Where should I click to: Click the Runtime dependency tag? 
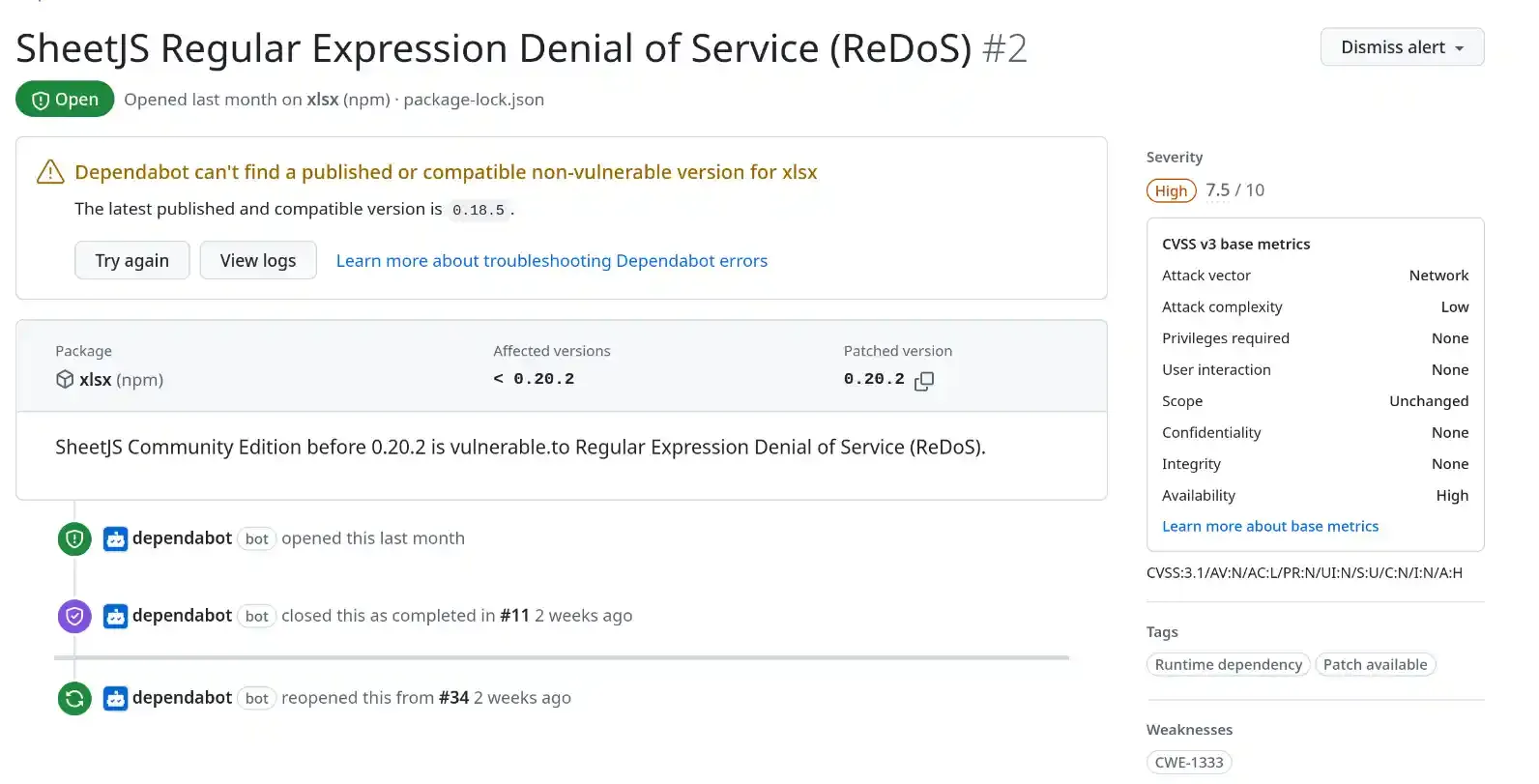[x=1229, y=665]
